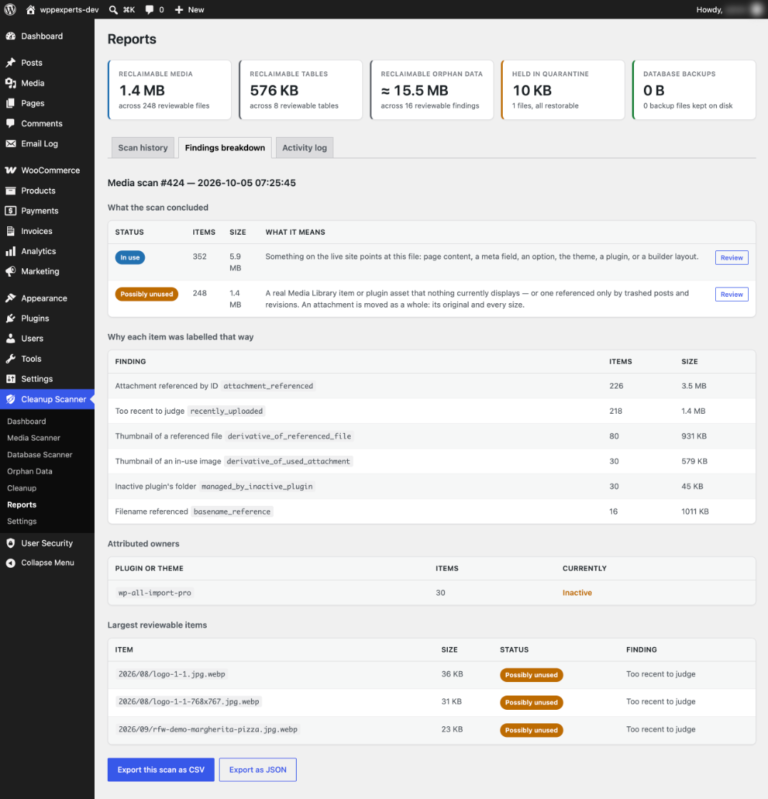The image size is (768, 799).
Task: Click the Media icon in sidebar
Action: coord(11,83)
